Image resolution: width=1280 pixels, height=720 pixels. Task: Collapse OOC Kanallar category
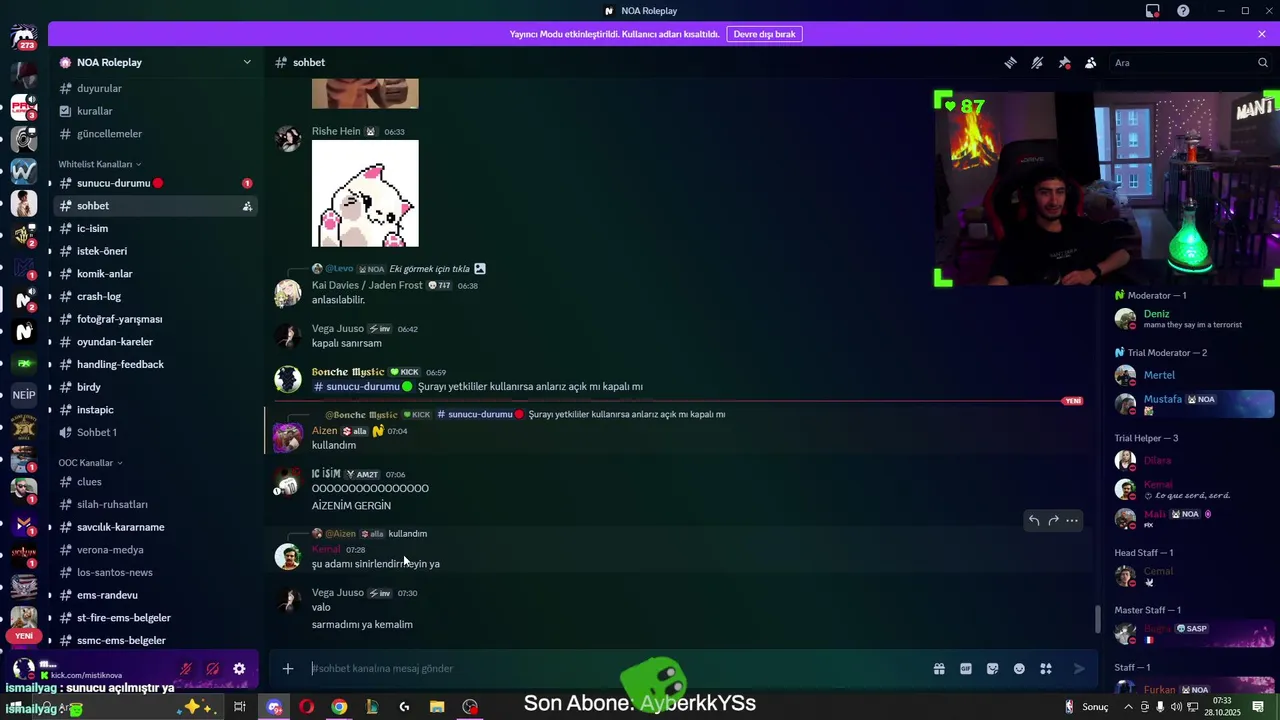pos(90,463)
